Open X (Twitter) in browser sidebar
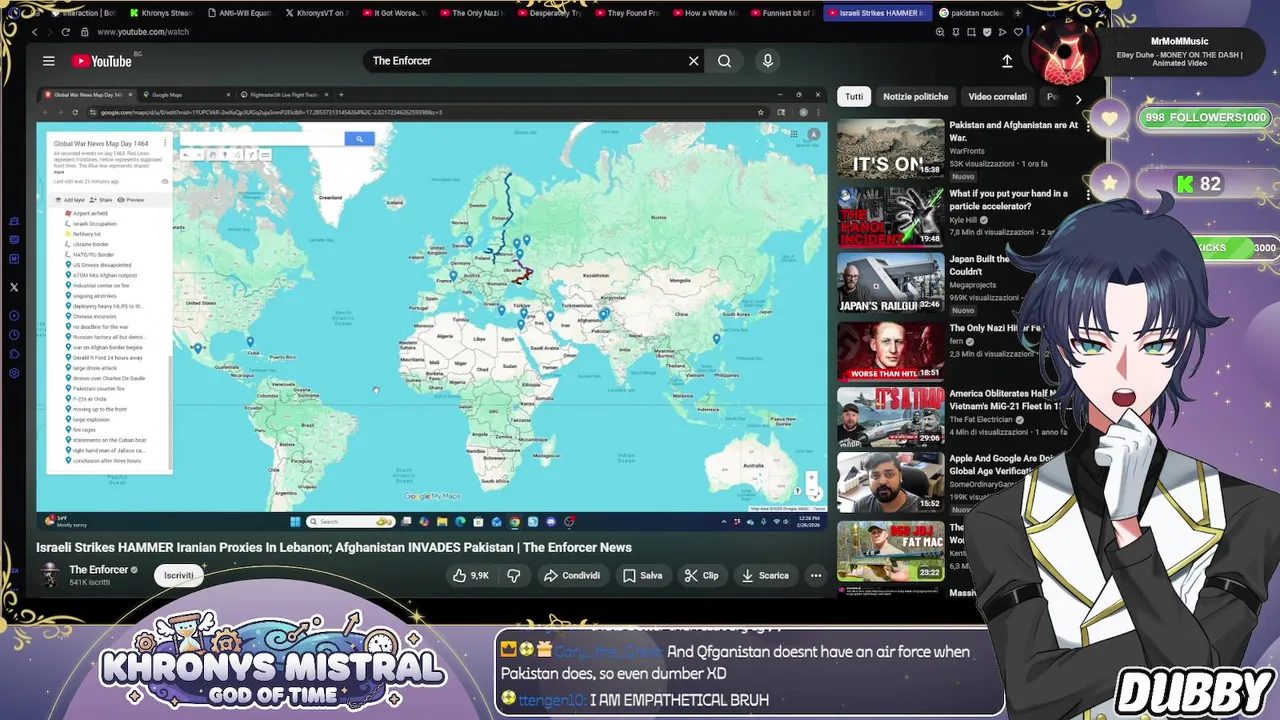Image resolution: width=1280 pixels, height=720 pixels. (x=14, y=287)
